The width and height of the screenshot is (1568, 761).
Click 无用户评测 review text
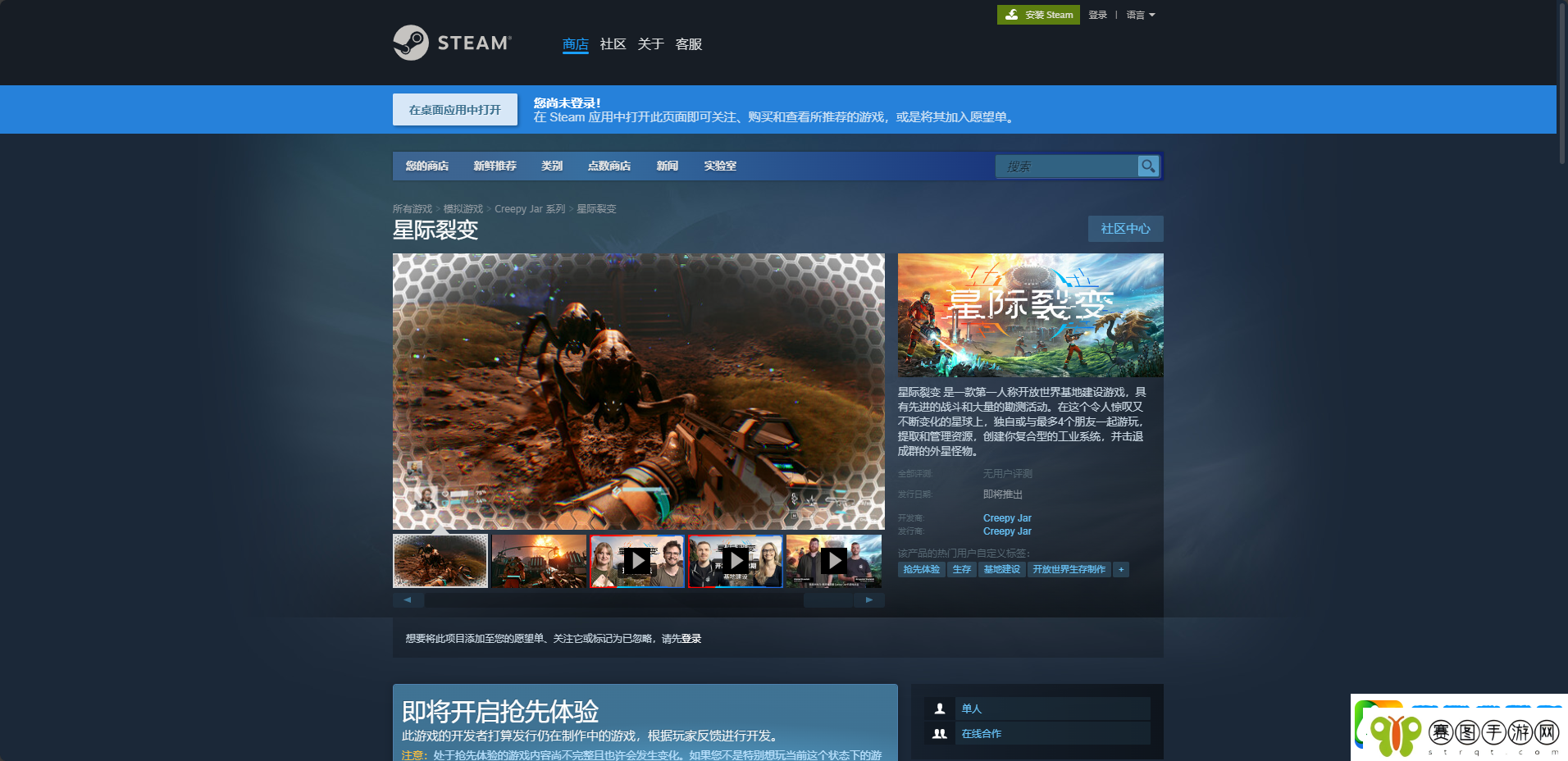coord(1008,474)
